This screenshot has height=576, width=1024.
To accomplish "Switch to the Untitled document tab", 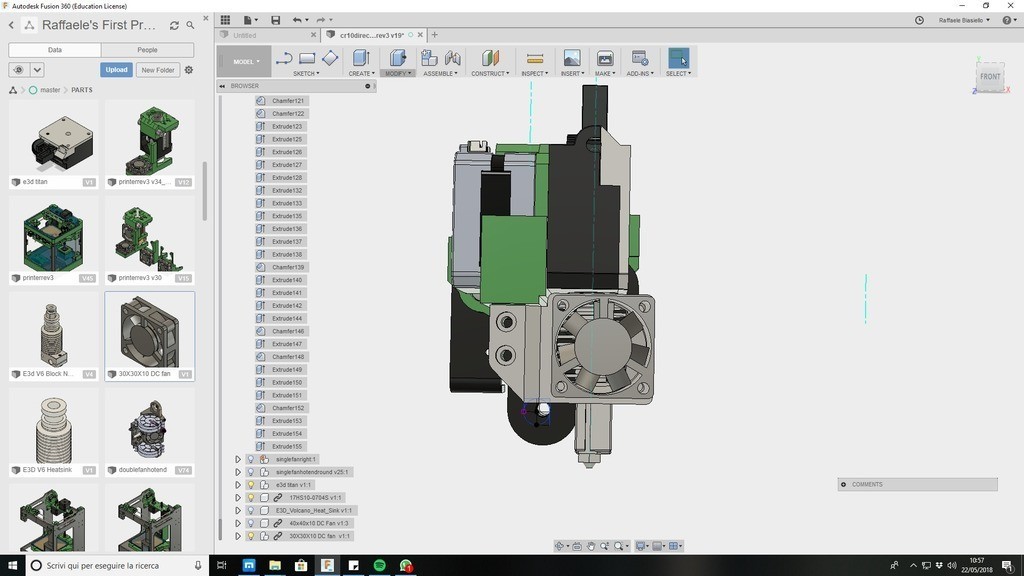I will (x=268, y=35).
